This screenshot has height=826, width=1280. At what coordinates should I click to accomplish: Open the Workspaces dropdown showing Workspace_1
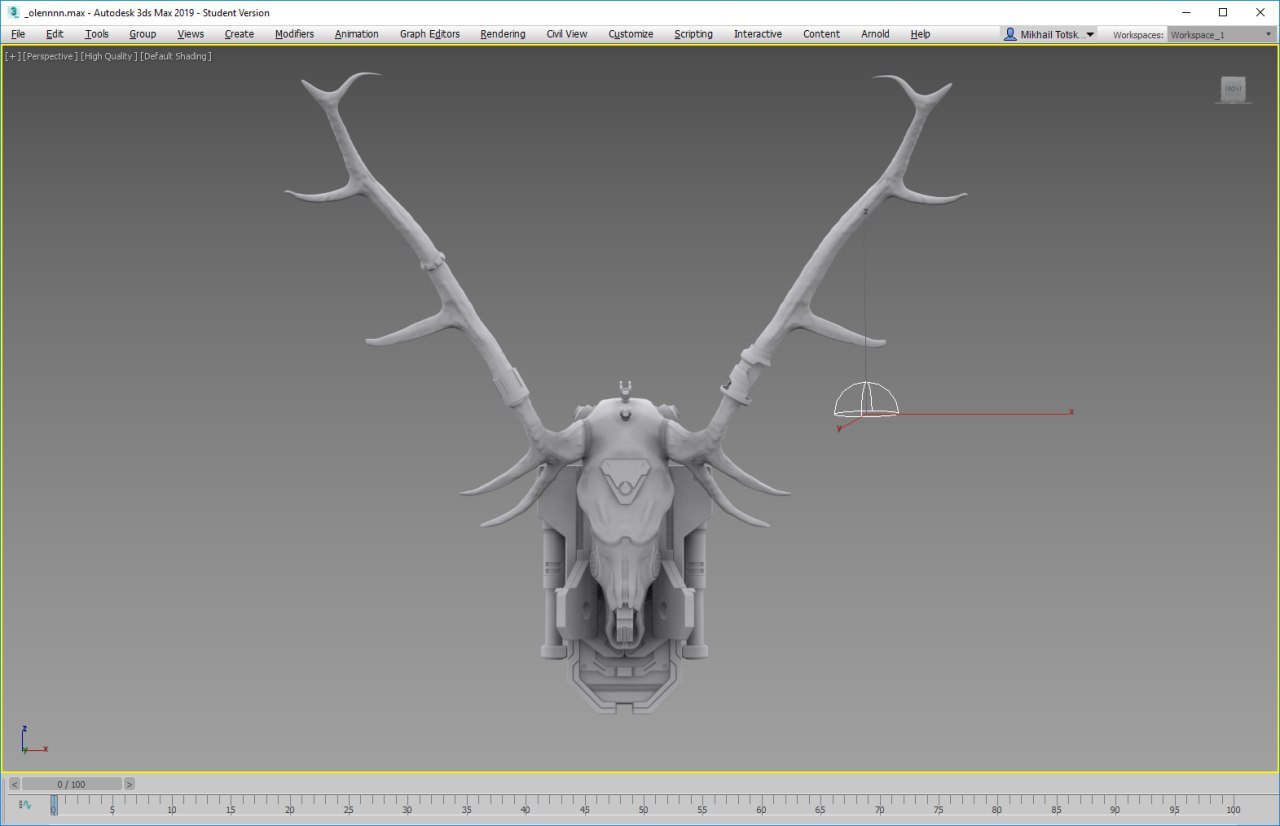[1222, 34]
